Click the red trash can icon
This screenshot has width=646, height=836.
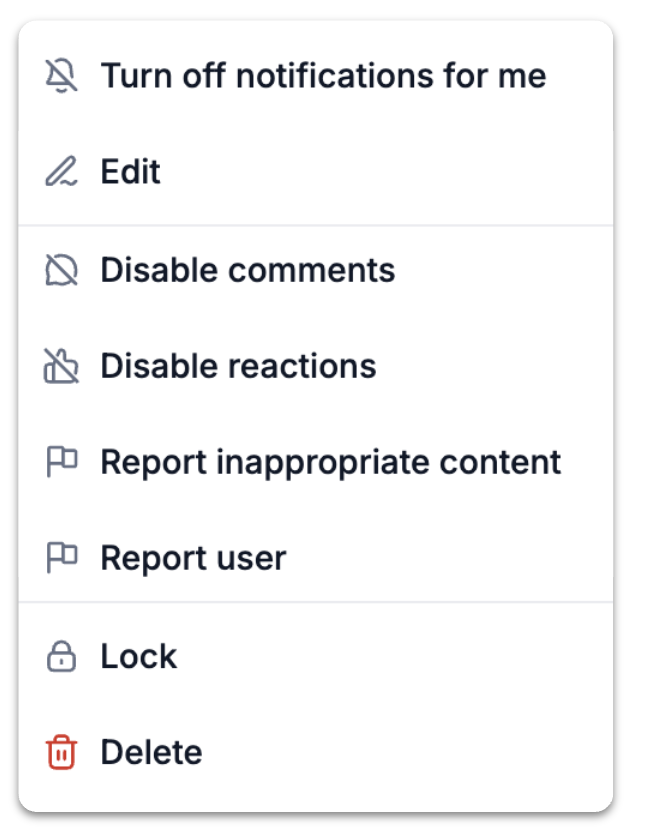pos(61,752)
